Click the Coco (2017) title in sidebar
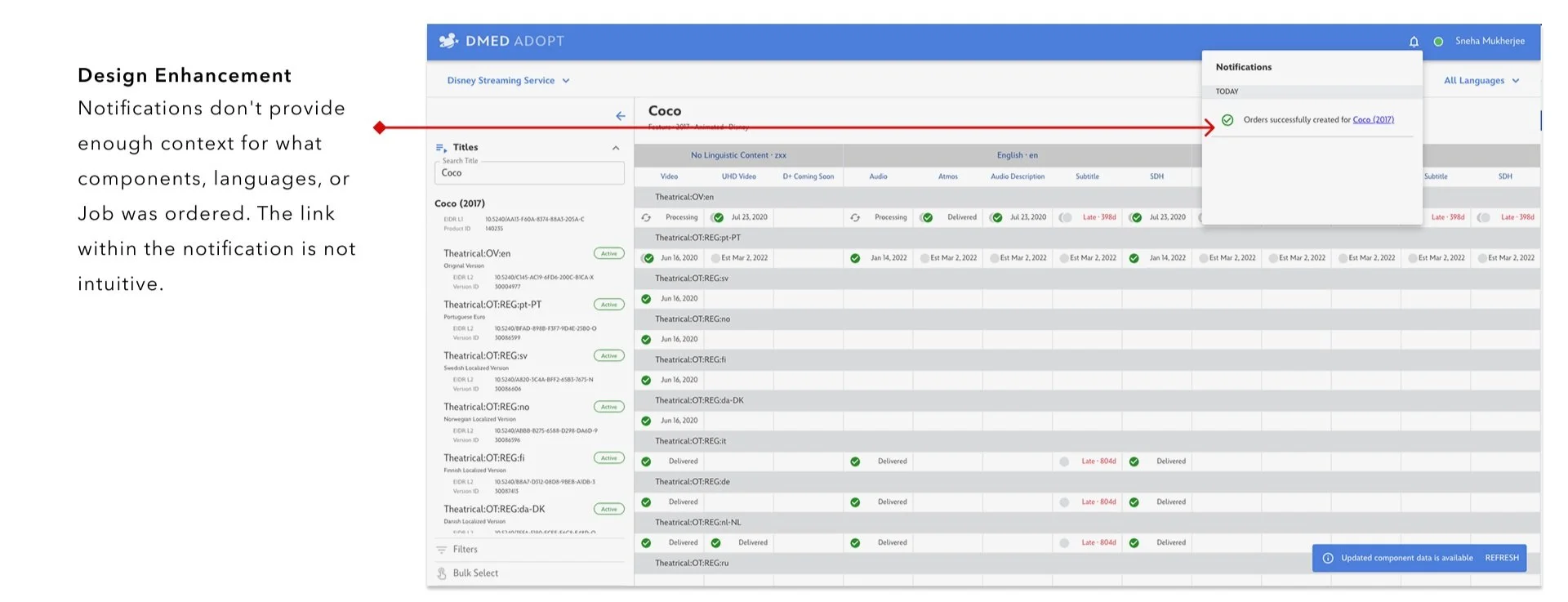Image resolution: width=1568 pixels, height=602 pixels. coord(460,203)
